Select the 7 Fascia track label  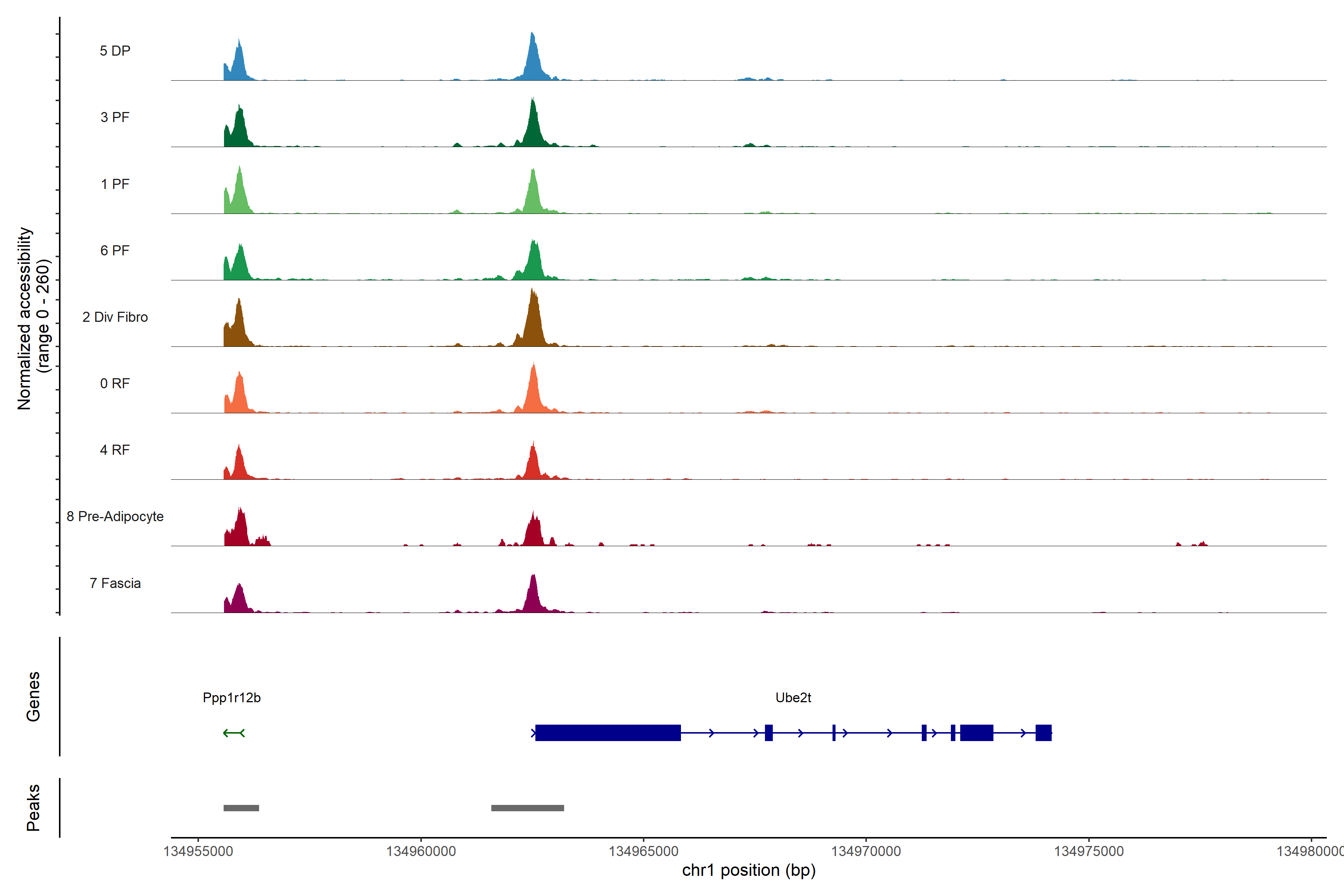pos(115,583)
